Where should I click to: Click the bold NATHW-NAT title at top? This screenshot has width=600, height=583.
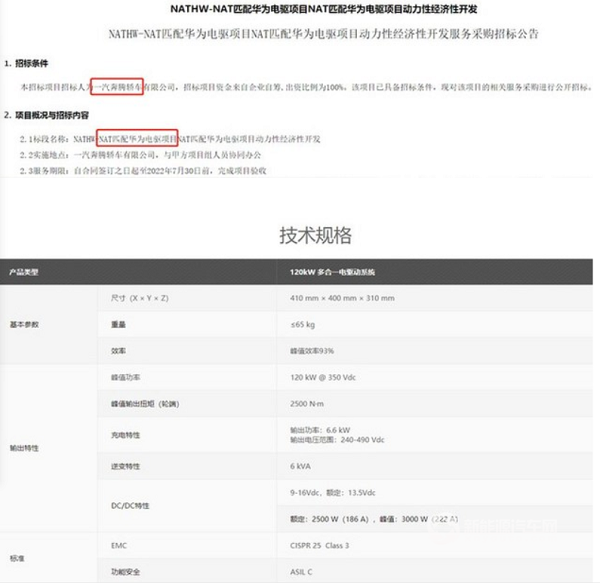pyautogui.click(x=299, y=10)
